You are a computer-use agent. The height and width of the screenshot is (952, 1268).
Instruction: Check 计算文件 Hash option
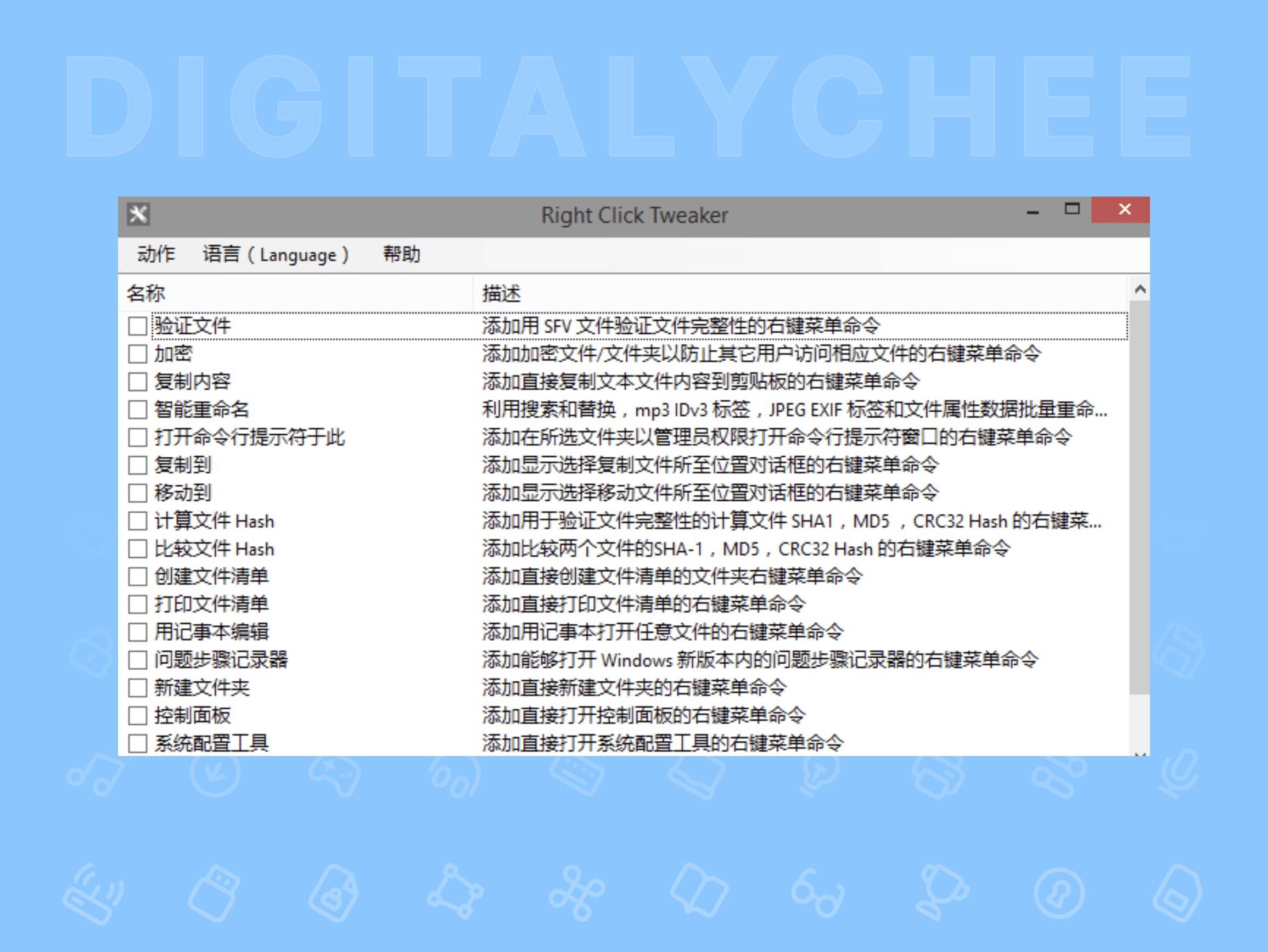click(138, 520)
